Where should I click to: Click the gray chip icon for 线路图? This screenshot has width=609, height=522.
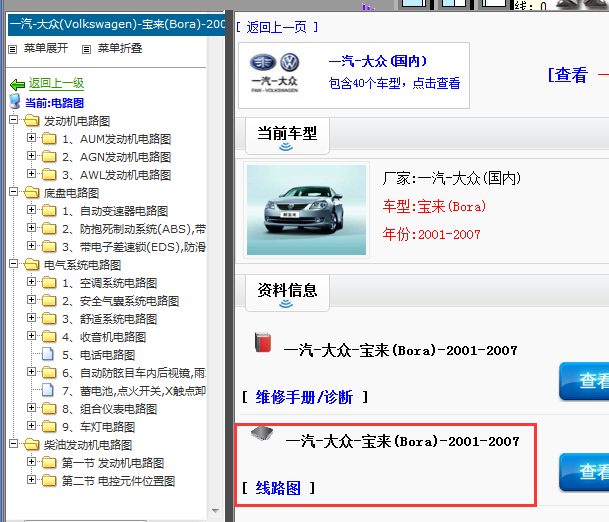point(262,433)
